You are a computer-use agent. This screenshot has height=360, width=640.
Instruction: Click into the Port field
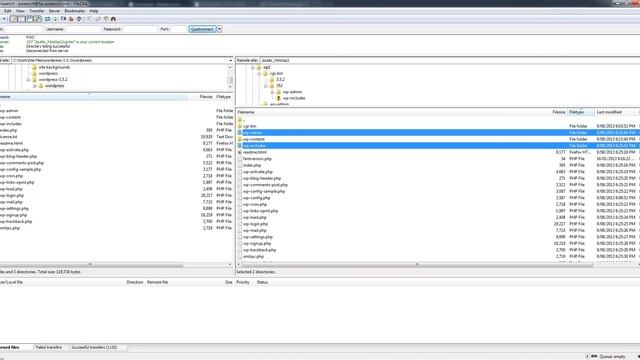tap(179, 29)
